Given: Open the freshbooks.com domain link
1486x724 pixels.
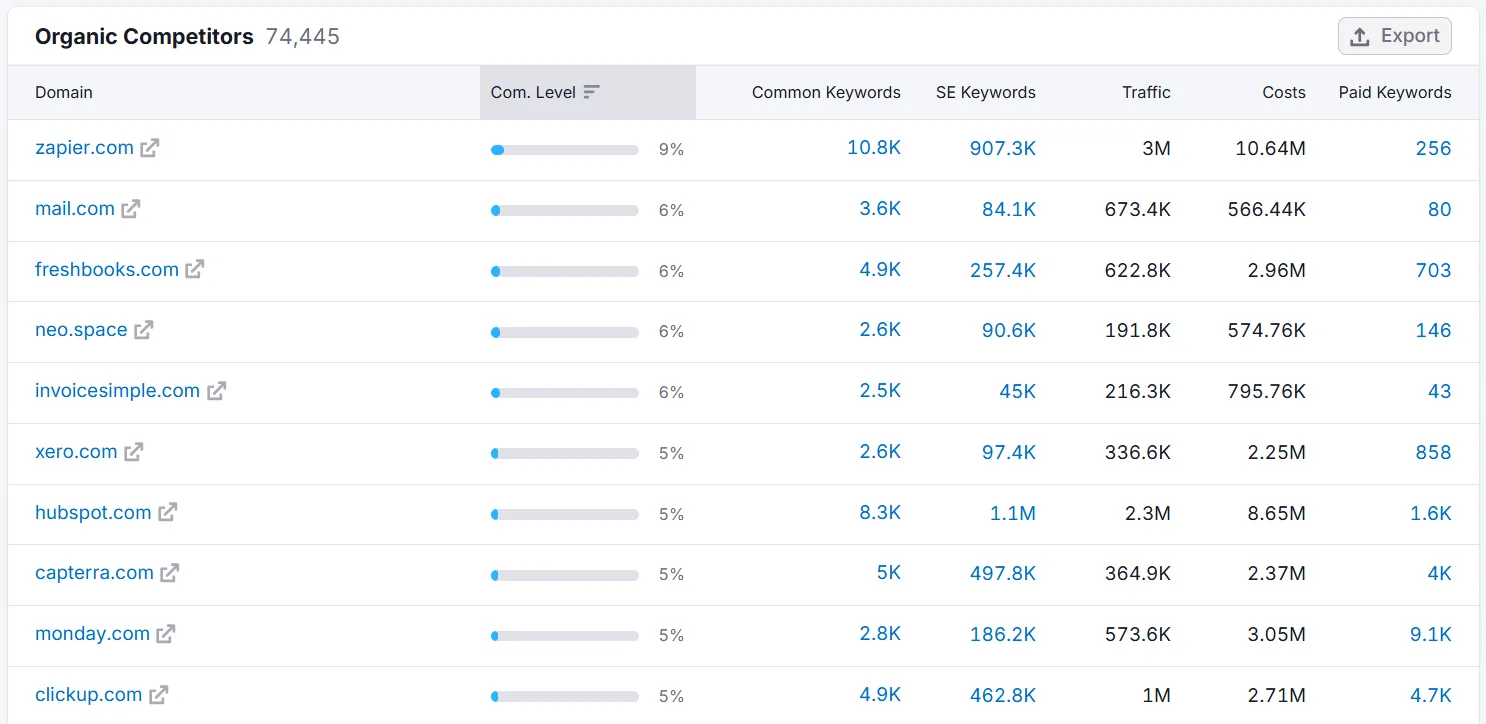Looking at the screenshot, I should (107, 269).
